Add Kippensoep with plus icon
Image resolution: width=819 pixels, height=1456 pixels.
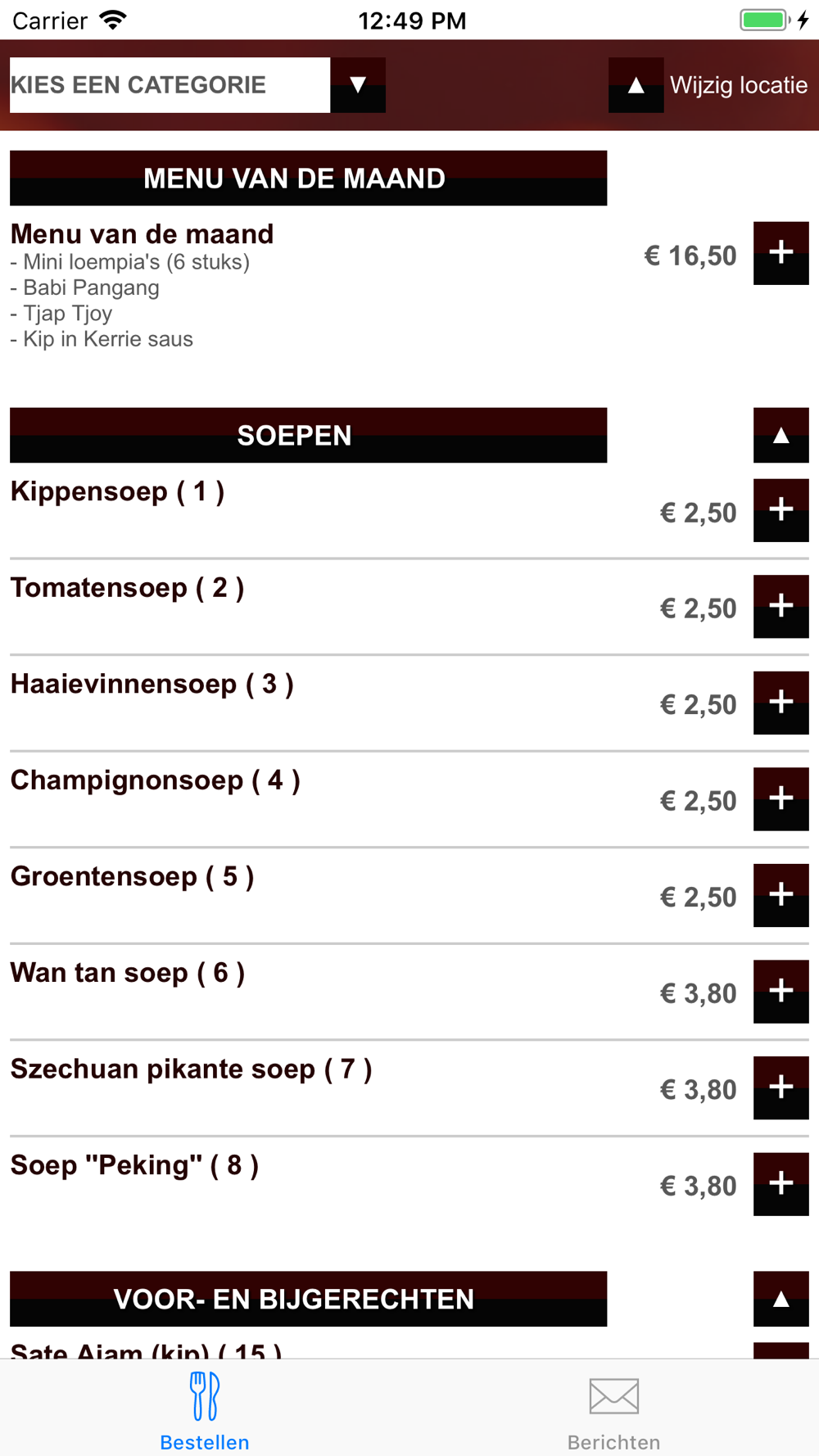click(x=781, y=510)
